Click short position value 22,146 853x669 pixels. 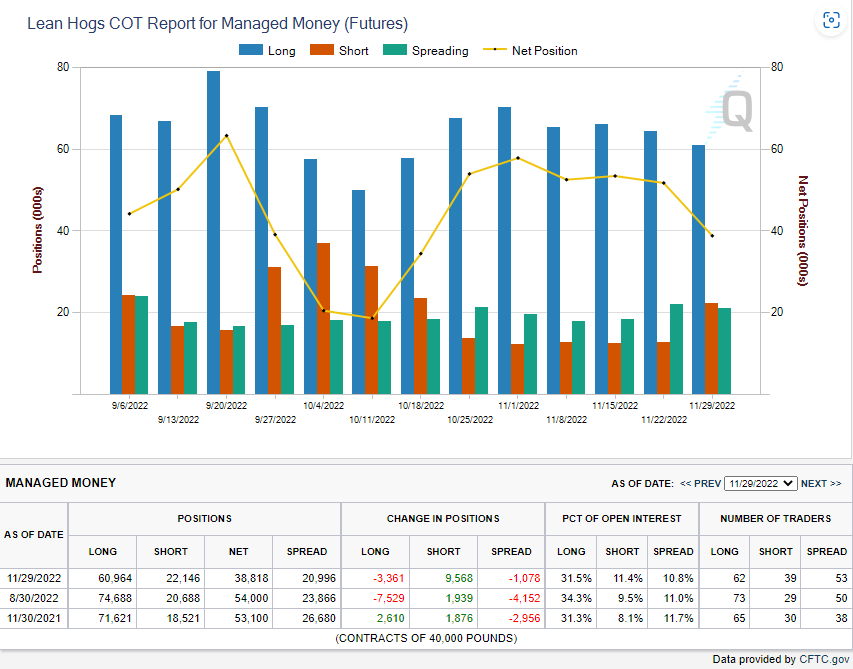[x=183, y=578]
